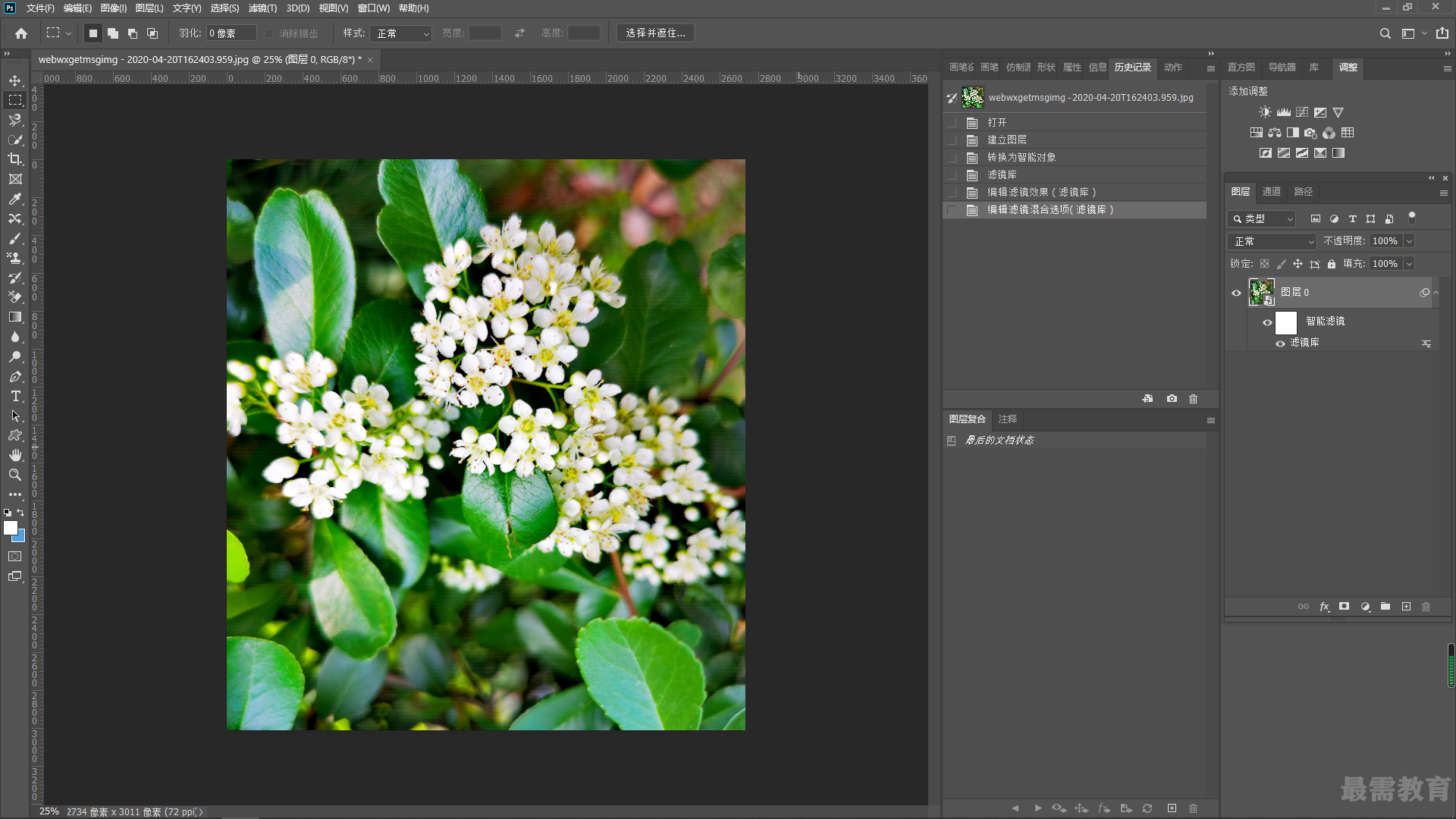1456x819 pixels.
Task: Open the 文件(F) menu
Action: pyautogui.click(x=40, y=8)
